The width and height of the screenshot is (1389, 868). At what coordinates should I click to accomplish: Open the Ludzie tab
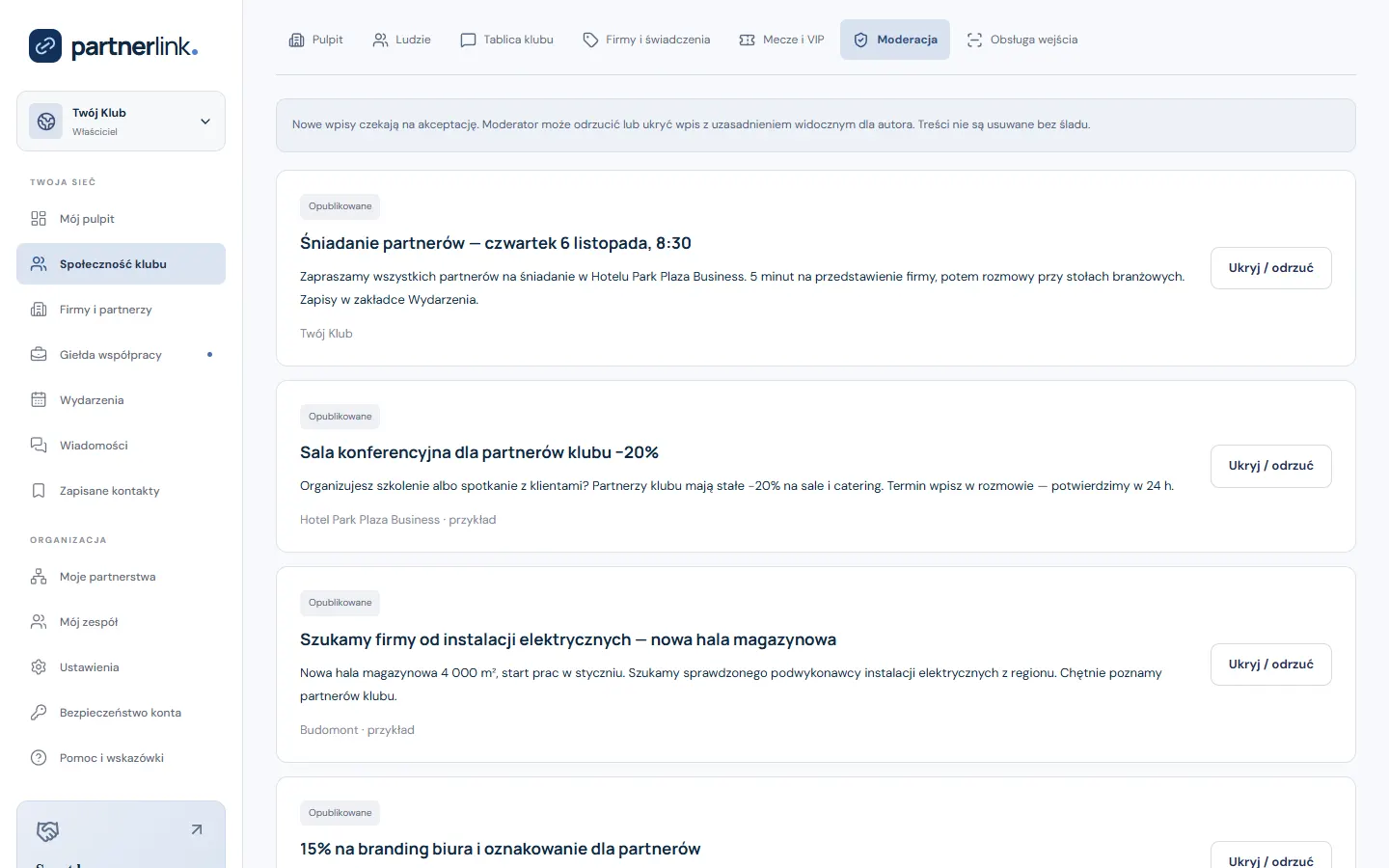point(402,40)
